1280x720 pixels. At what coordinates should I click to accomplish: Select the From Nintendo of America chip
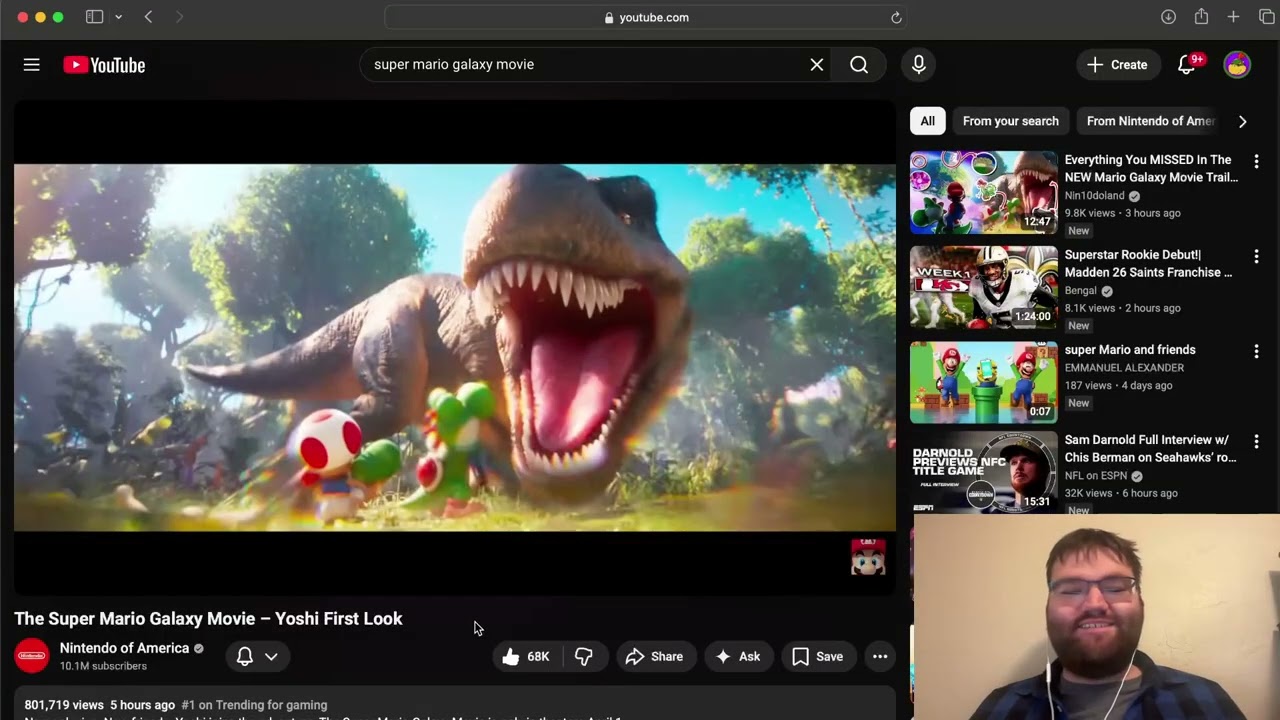click(1150, 121)
